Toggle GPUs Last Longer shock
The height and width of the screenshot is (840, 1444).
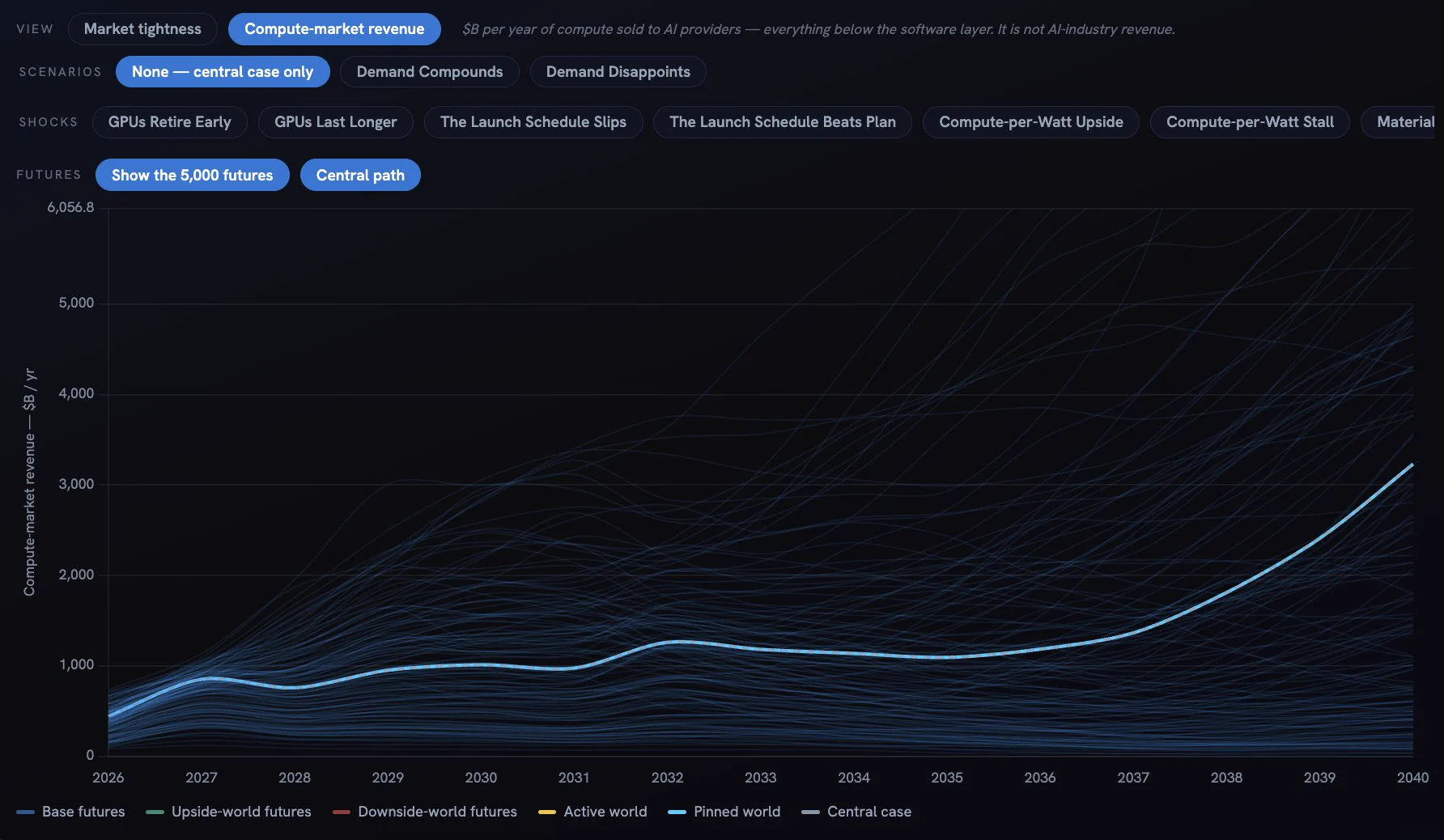click(336, 122)
